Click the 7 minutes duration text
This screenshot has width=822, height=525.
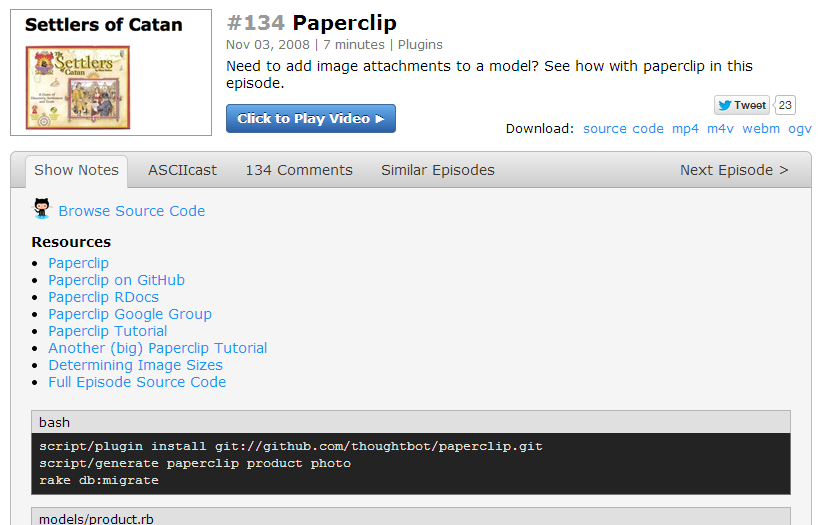click(x=354, y=45)
